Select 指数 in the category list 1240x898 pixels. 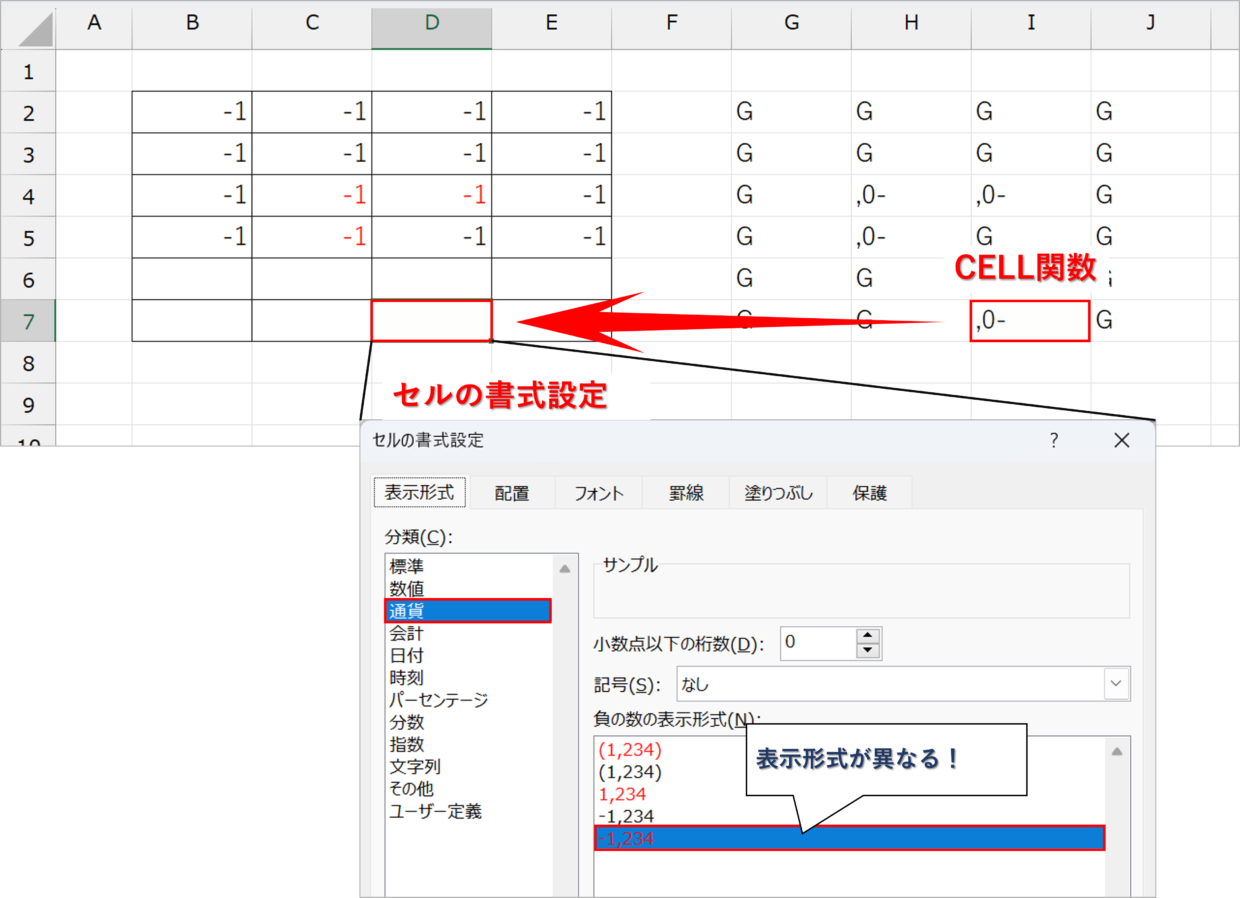click(x=468, y=744)
